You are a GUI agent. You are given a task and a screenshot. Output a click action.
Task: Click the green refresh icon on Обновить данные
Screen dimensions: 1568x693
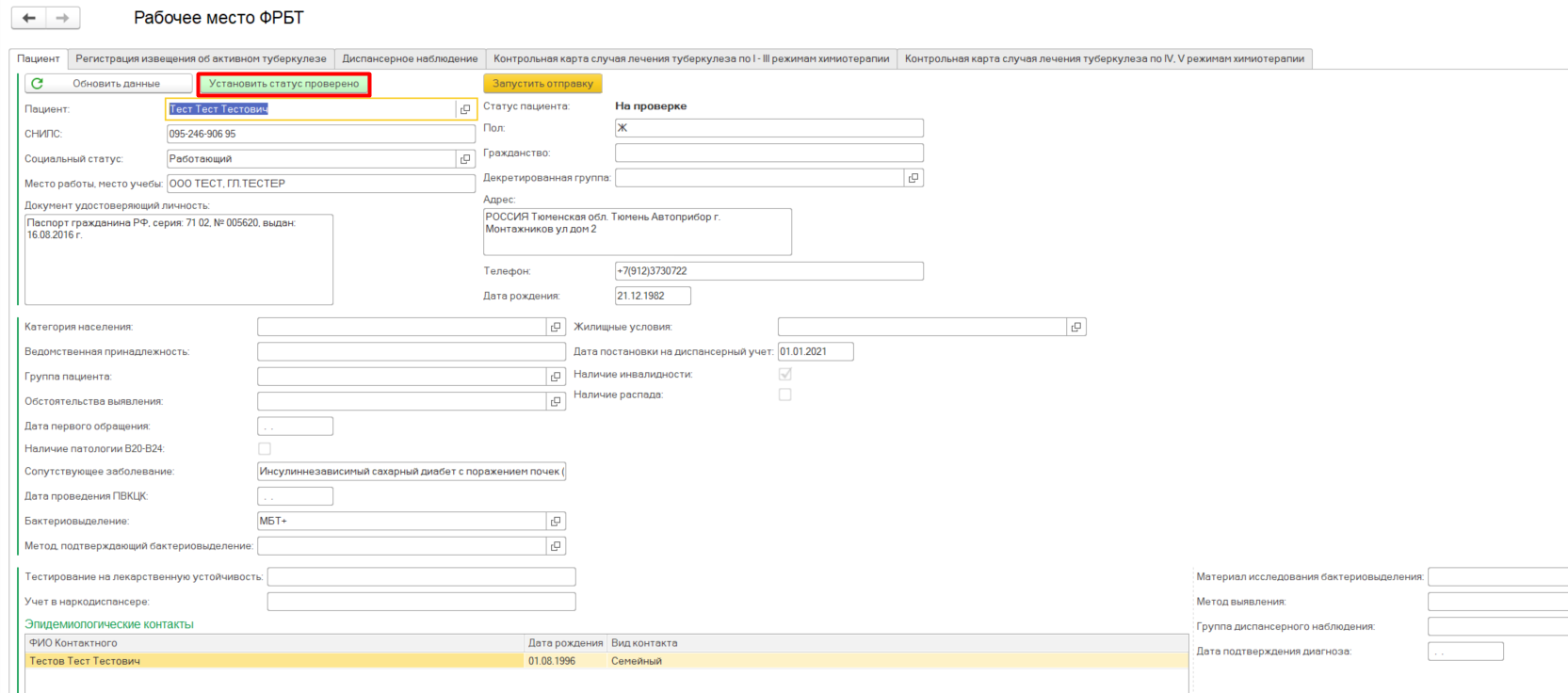[38, 84]
